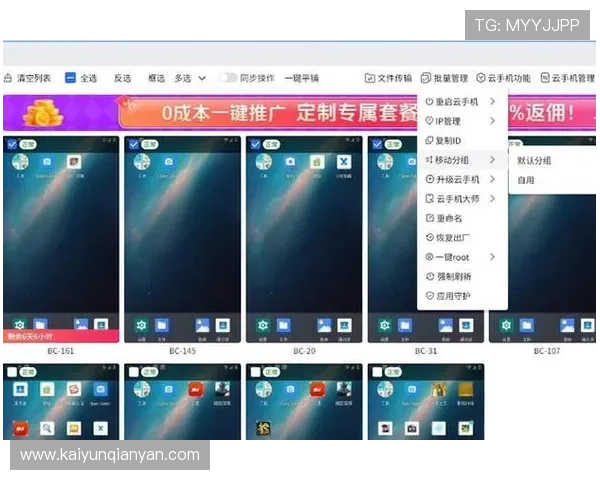Open the settings gear in phone BC-107
The width and height of the screenshot is (600, 480).
tap(506, 325)
